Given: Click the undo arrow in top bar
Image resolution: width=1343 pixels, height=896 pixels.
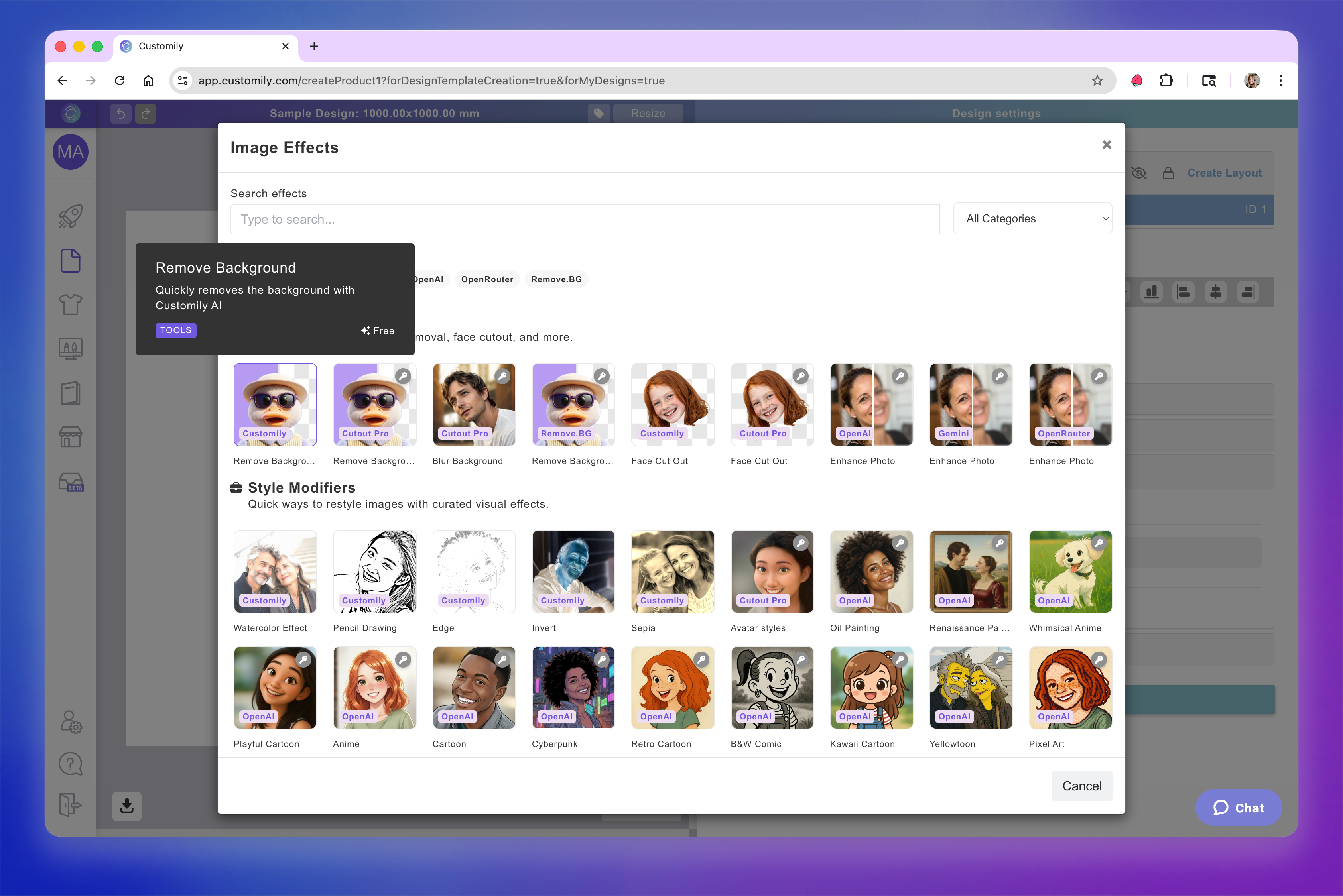Looking at the screenshot, I should coord(121,113).
